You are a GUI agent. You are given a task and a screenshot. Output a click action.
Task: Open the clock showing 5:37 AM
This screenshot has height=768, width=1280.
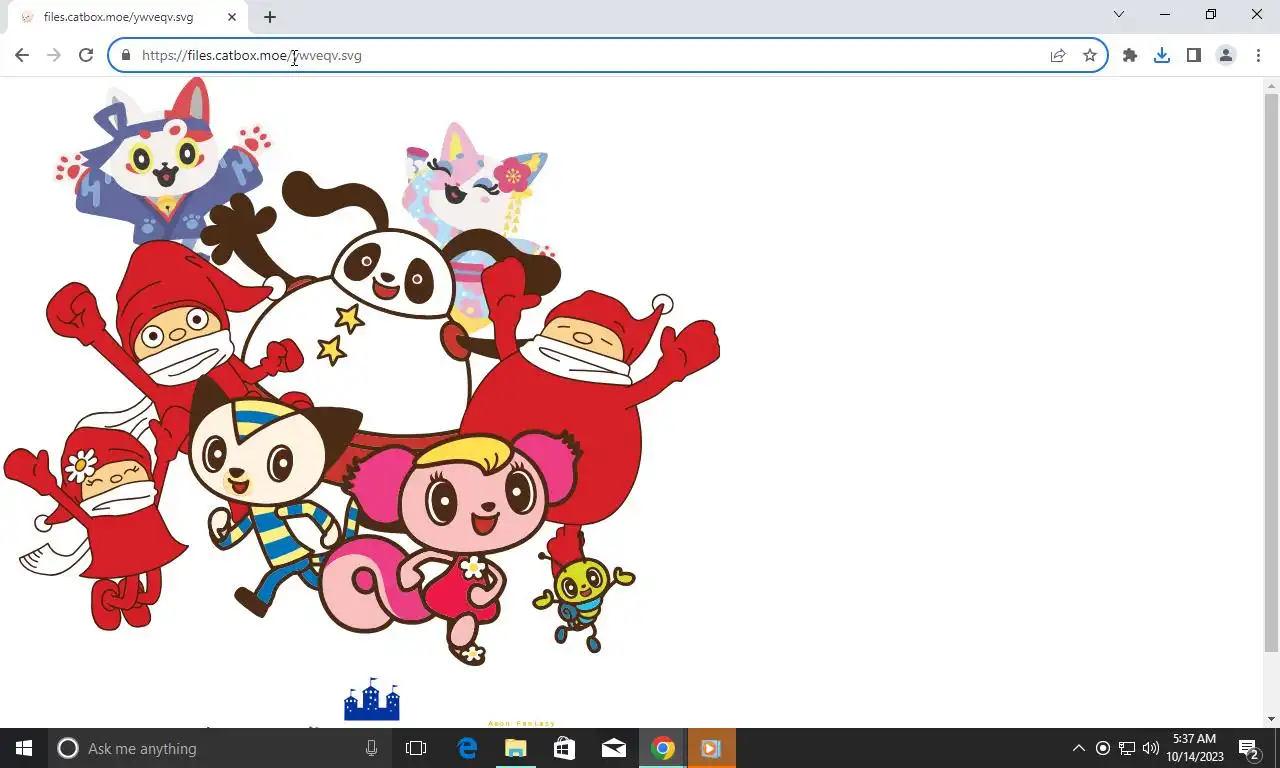pyautogui.click(x=1194, y=748)
